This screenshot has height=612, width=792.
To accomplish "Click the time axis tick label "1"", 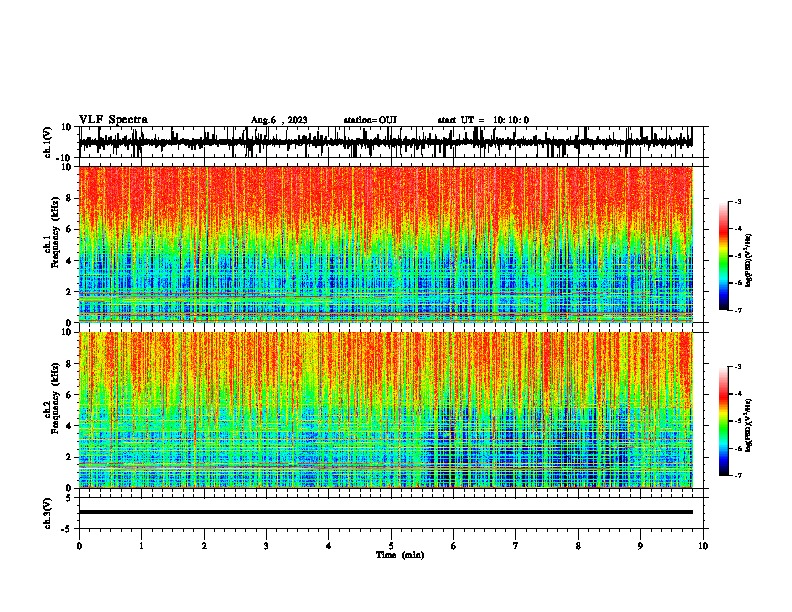I will point(141,546).
